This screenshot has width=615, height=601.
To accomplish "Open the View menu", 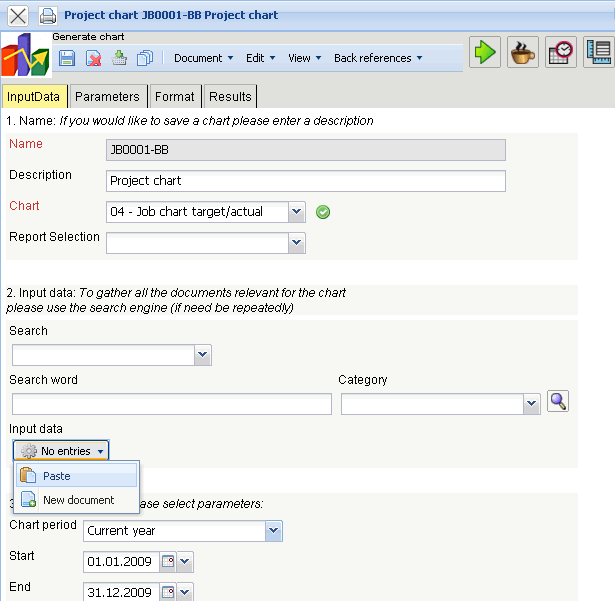I will [x=304, y=58].
